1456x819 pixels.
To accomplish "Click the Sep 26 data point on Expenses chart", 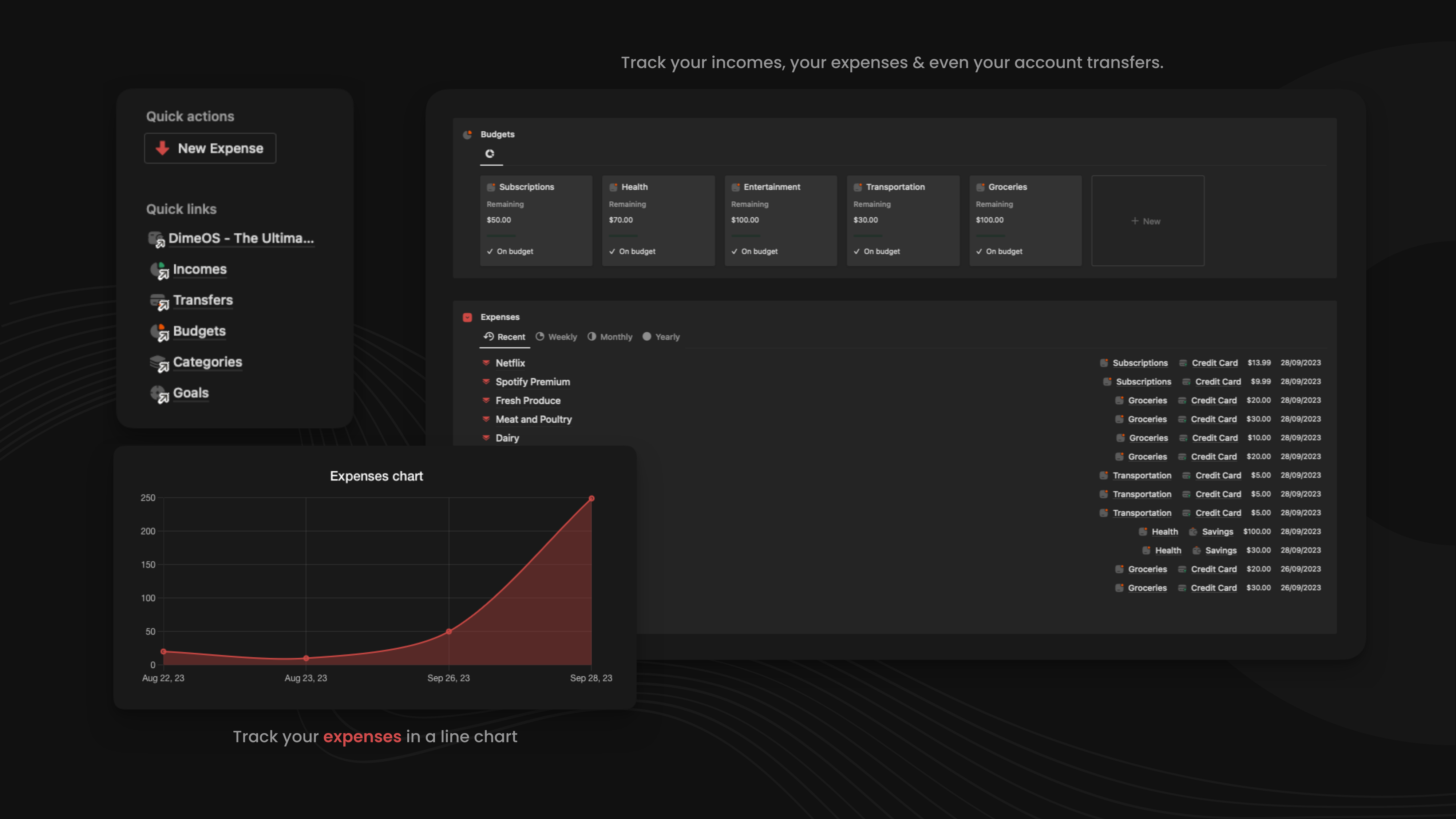I will 449,631.
